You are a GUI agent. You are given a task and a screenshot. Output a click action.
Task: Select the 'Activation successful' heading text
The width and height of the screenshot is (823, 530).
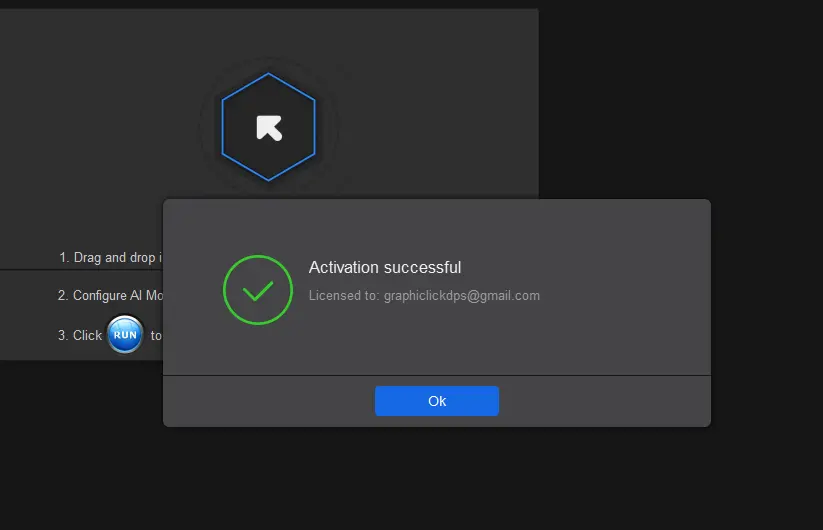[x=385, y=267]
